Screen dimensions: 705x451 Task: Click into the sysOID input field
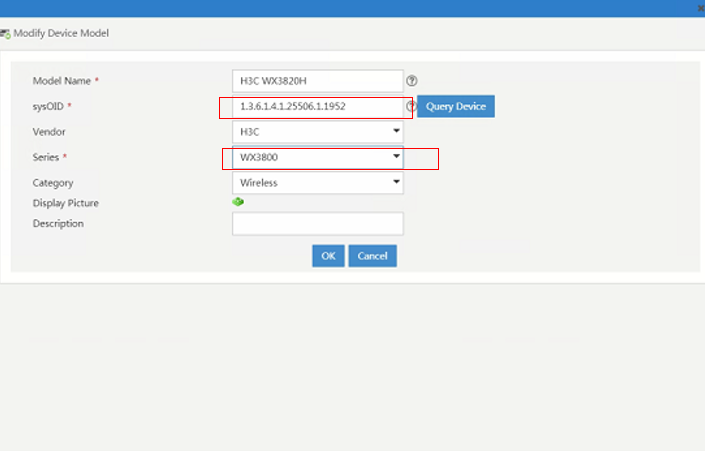(x=318, y=107)
